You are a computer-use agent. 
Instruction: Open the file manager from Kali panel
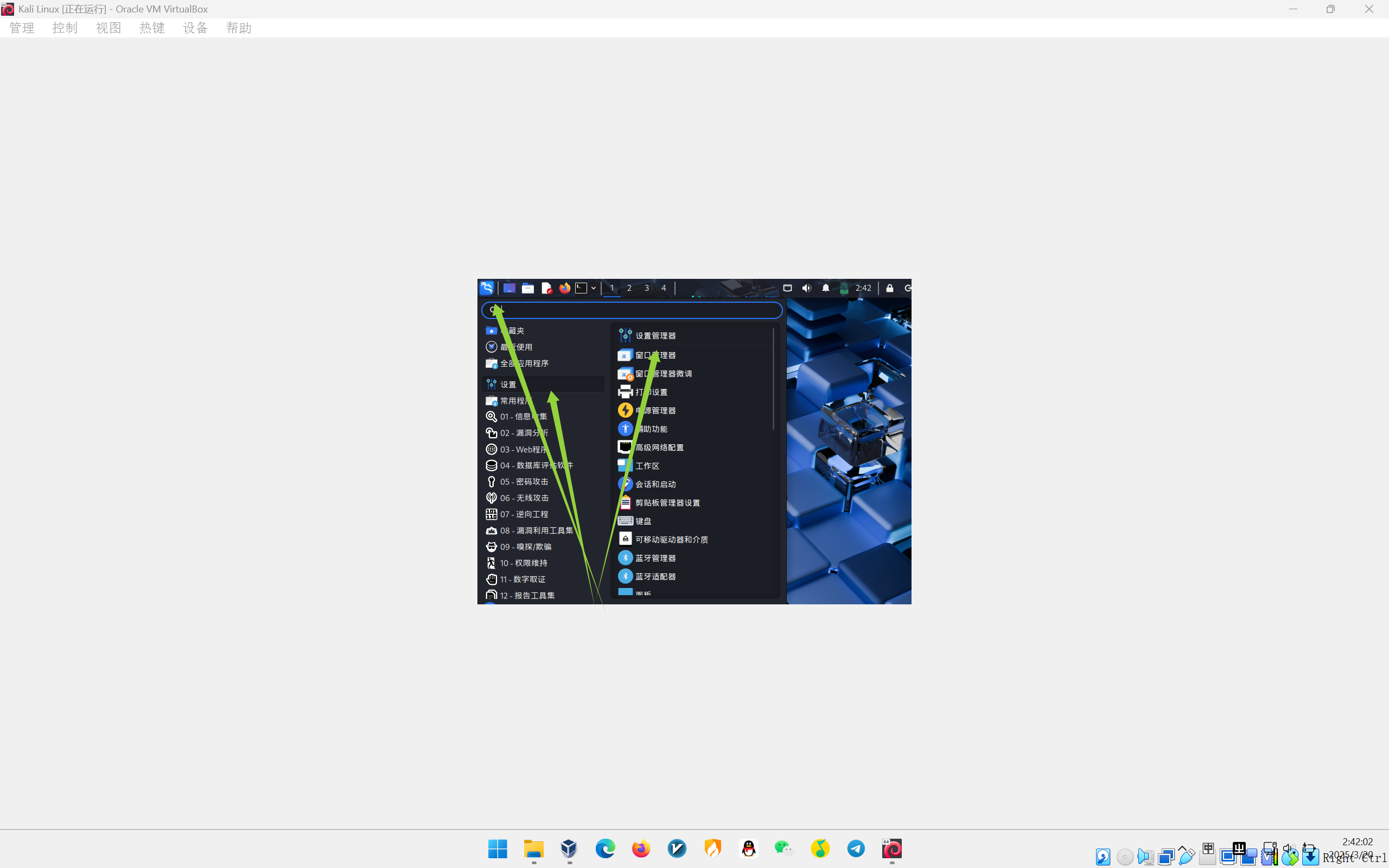527,288
